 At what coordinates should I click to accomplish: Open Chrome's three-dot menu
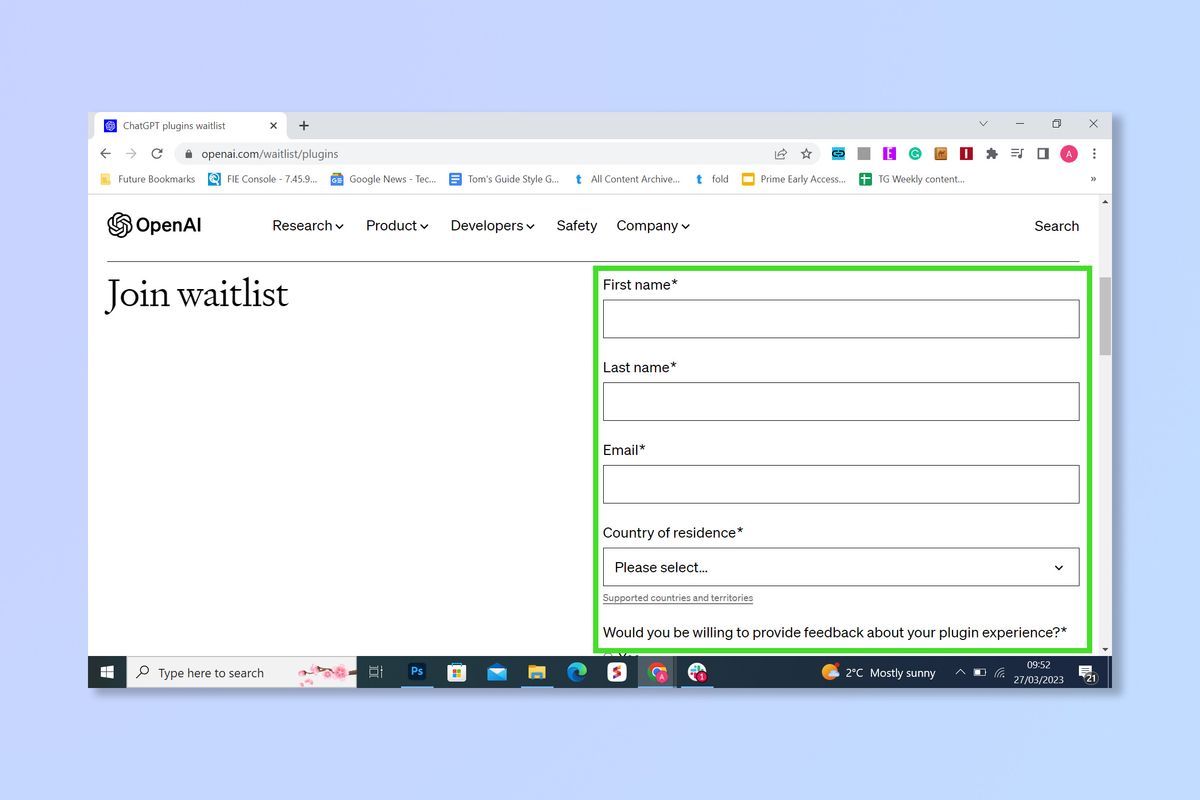[1094, 153]
